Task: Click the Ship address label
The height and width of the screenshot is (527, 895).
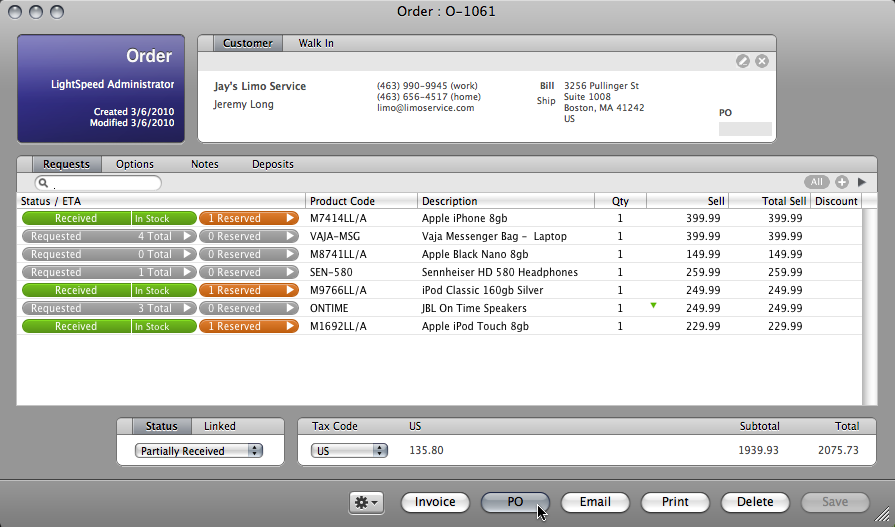Action: point(546,101)
